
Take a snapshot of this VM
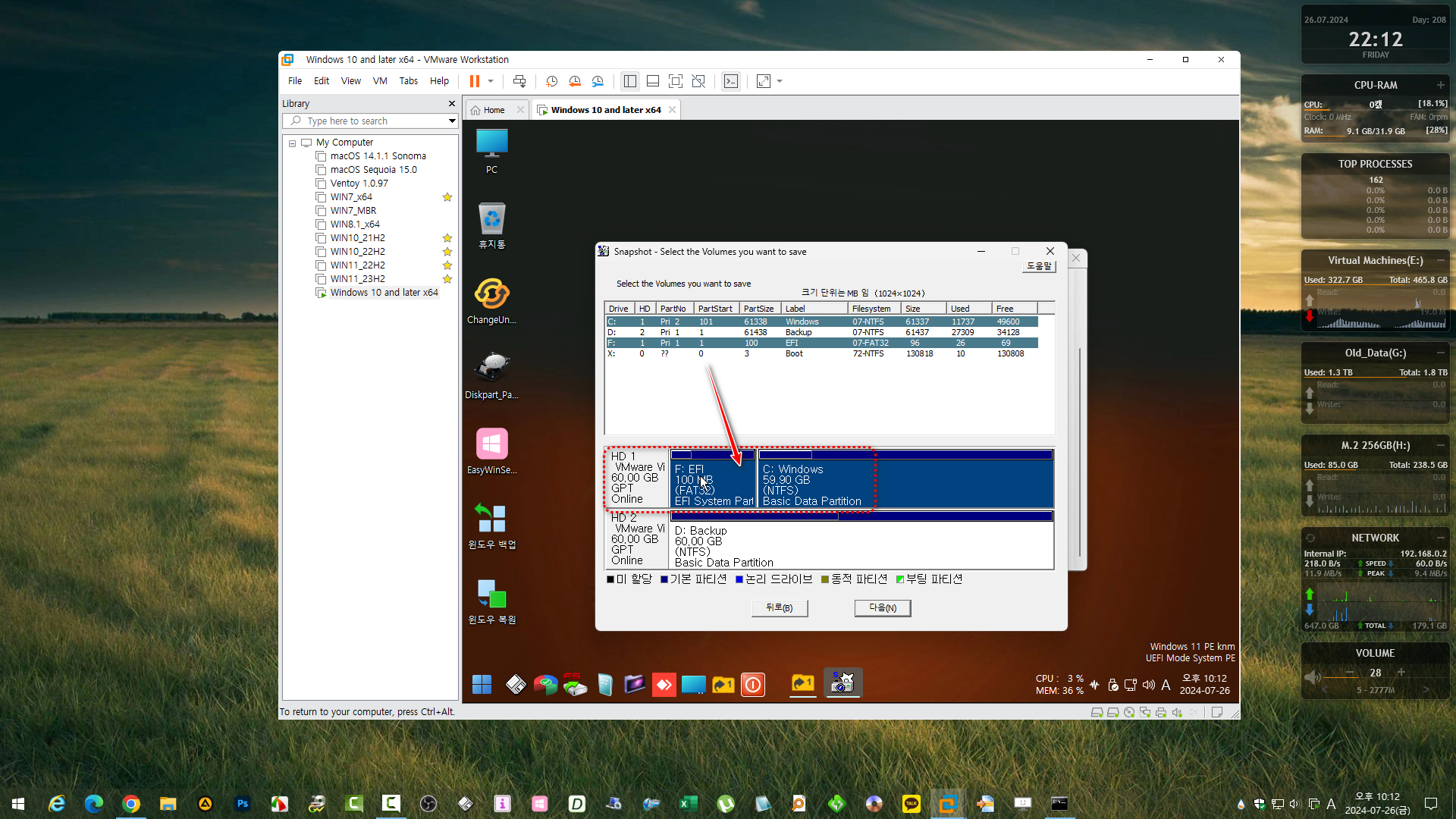(x=552, y=81)
